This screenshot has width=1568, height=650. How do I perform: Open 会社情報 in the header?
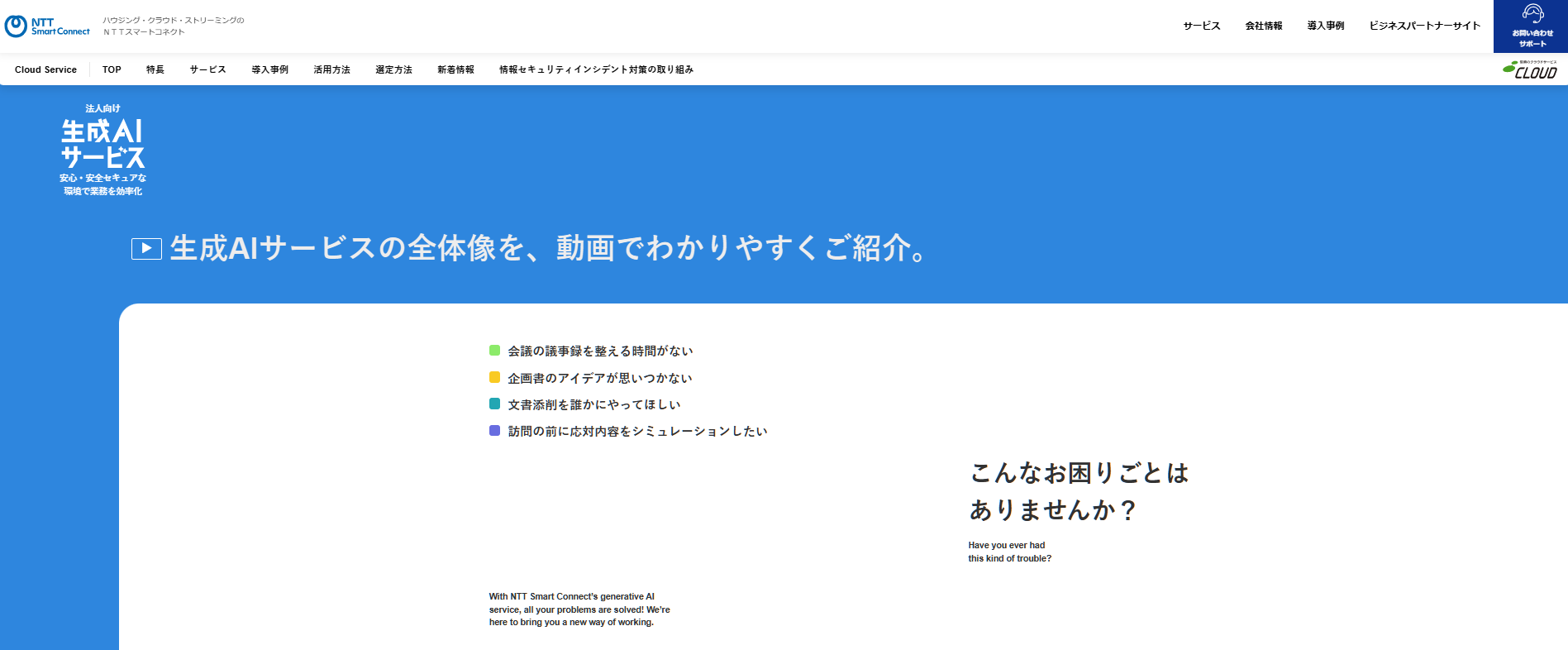pyautogui.click(x=1263, y=26)
